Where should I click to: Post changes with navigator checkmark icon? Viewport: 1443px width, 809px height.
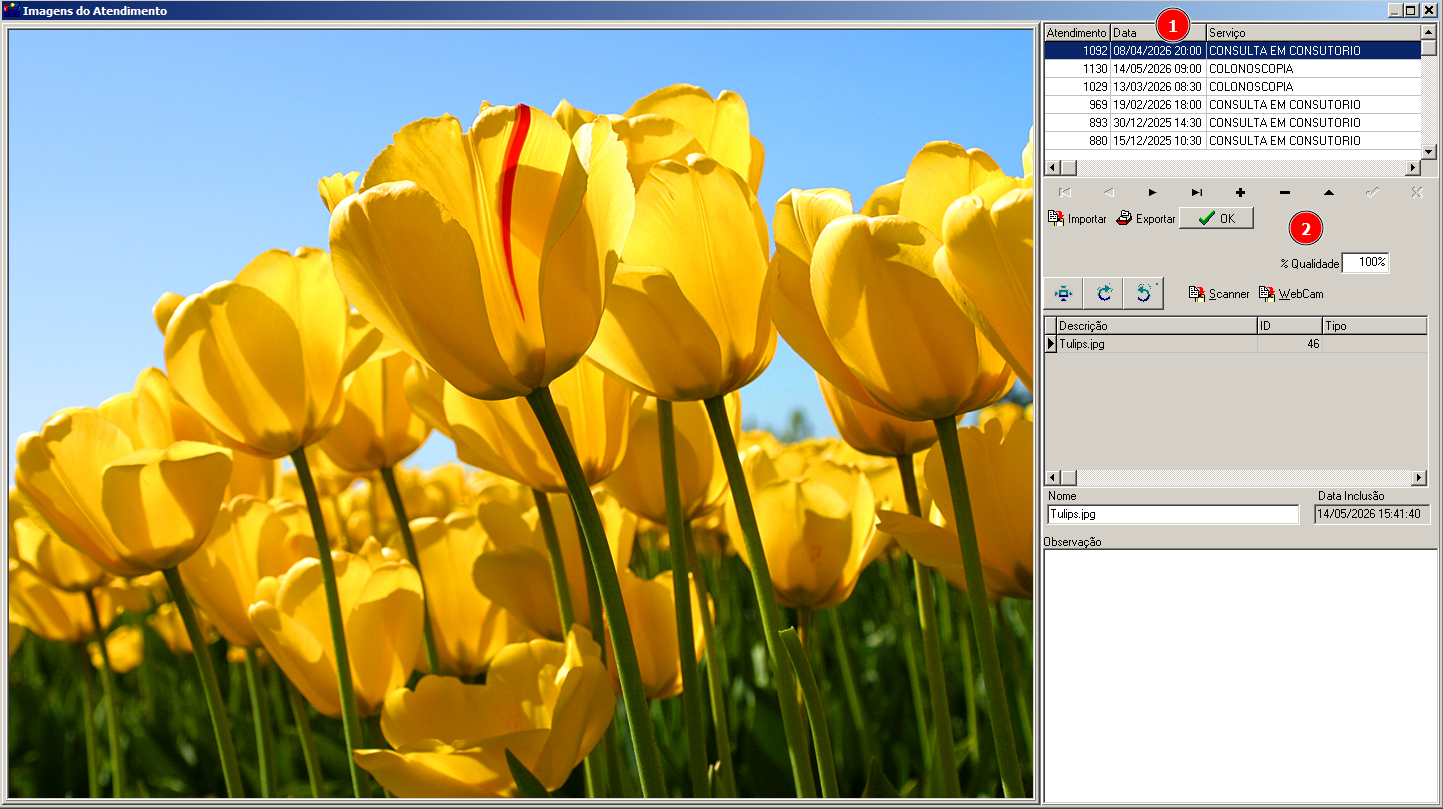1373,192
